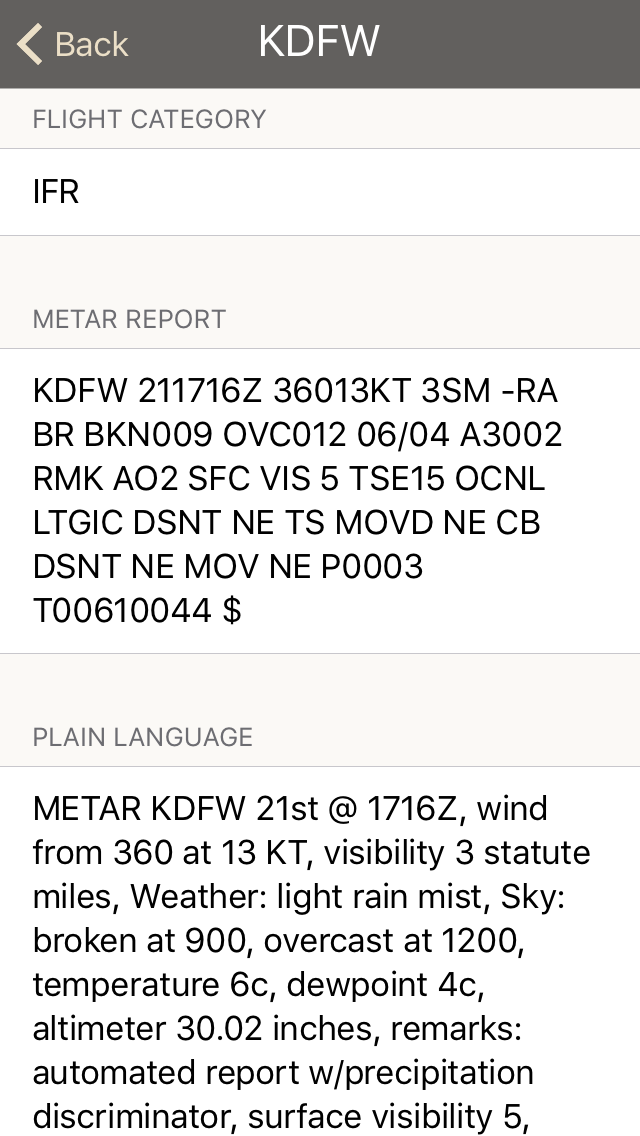Tap the KDFW station identifier in METAR text
The width and height of the screenshot is (640, 1136).
click(x=80, y=390)
